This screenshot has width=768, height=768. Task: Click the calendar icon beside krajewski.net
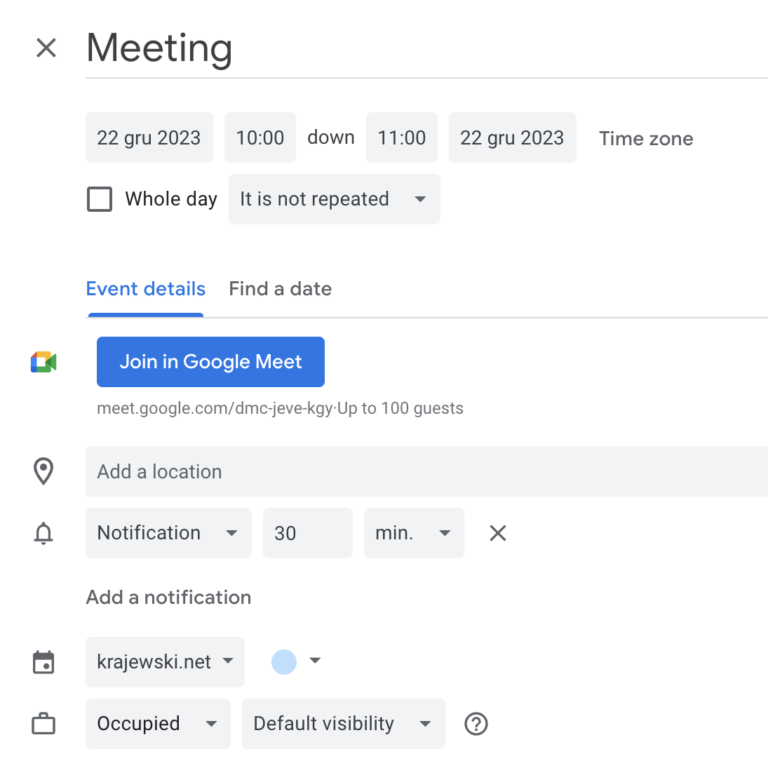pyautogui.click(x=44, y=662)
